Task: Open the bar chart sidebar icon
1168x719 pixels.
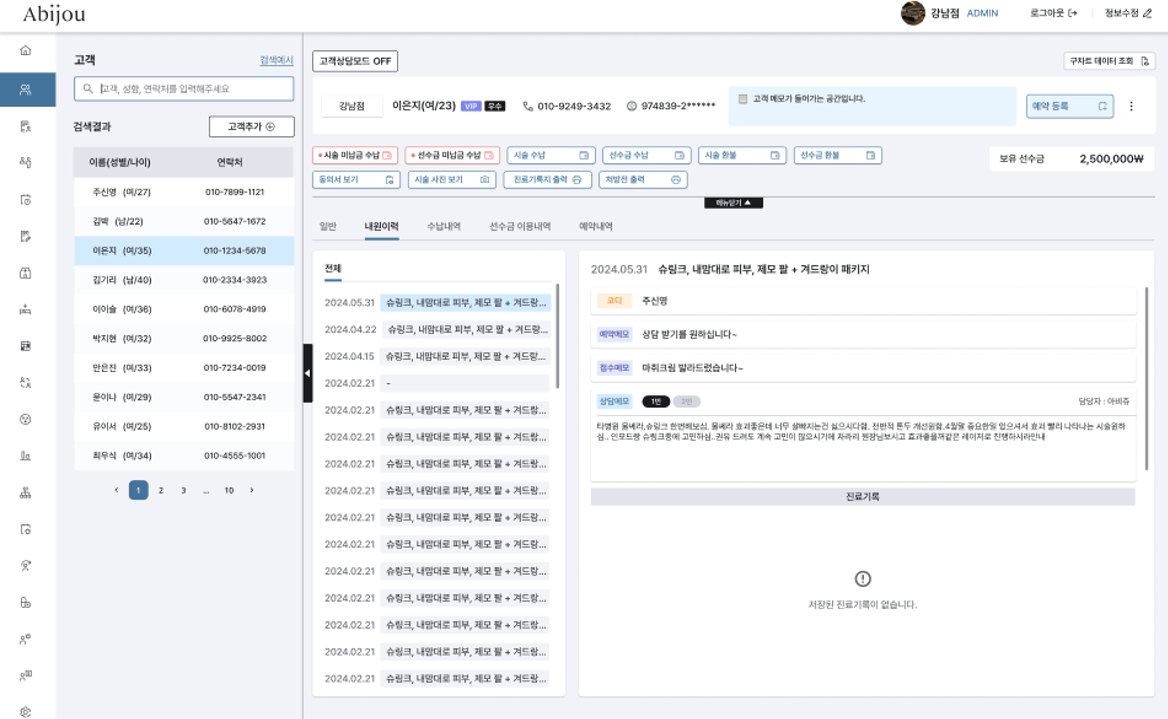Action: [25, 456]
